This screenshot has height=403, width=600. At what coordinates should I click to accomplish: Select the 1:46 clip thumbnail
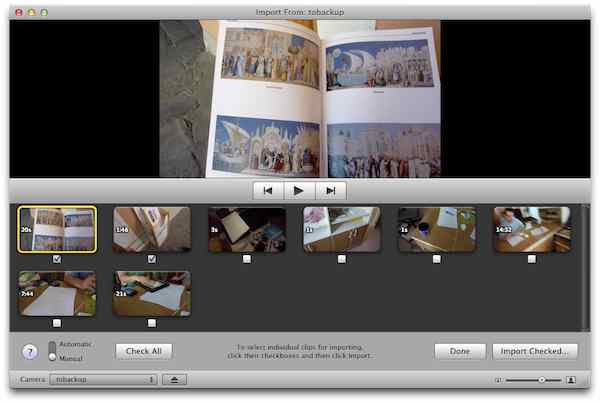point(152,229)
